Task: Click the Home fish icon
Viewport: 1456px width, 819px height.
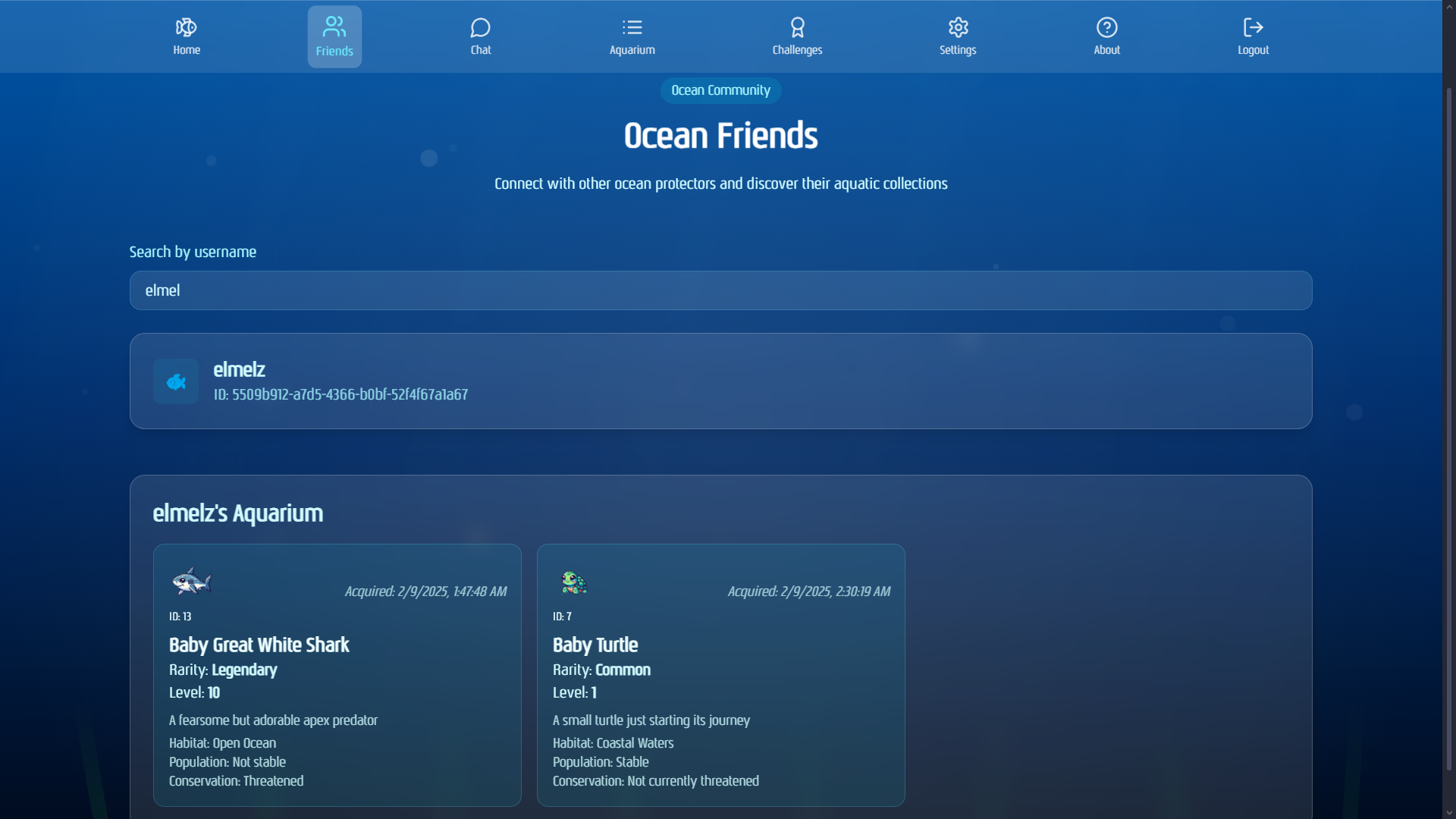Action: click(186, 28)
